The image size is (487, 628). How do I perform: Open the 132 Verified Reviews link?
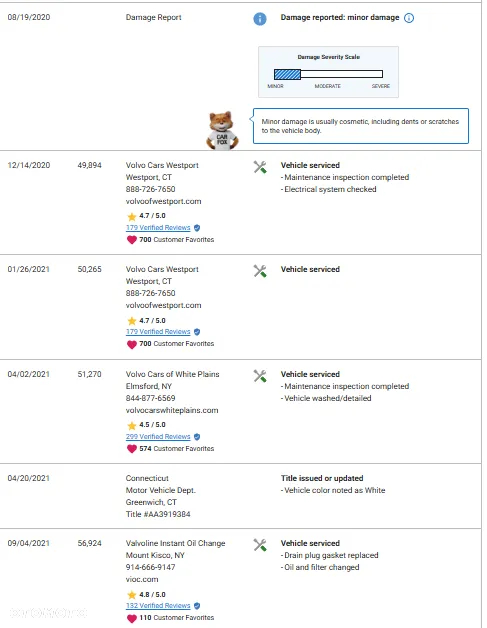[x=158, y=606]
